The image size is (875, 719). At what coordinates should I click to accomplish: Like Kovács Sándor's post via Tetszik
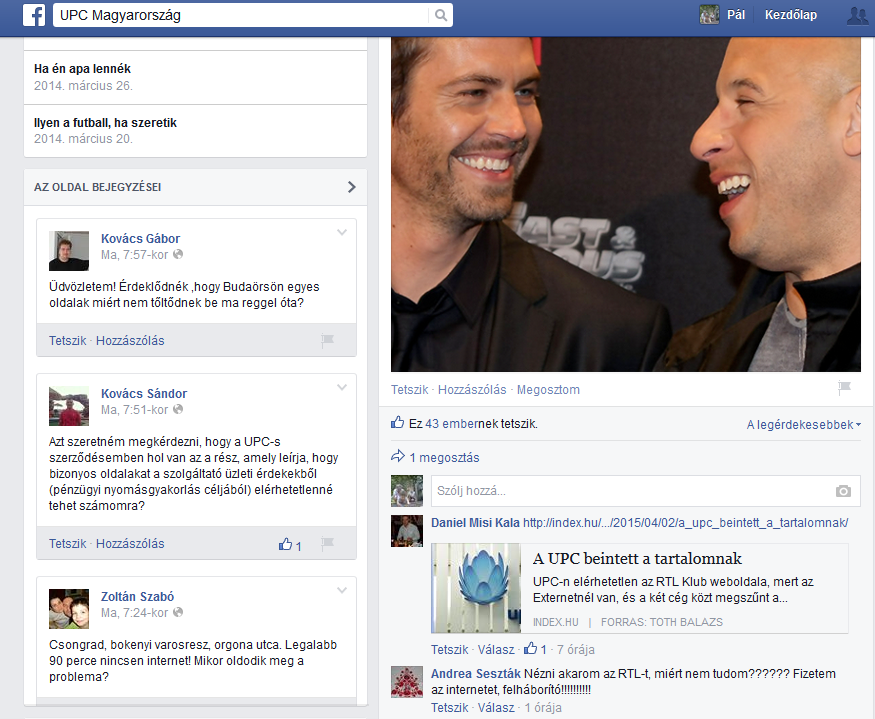pos(68,544)
